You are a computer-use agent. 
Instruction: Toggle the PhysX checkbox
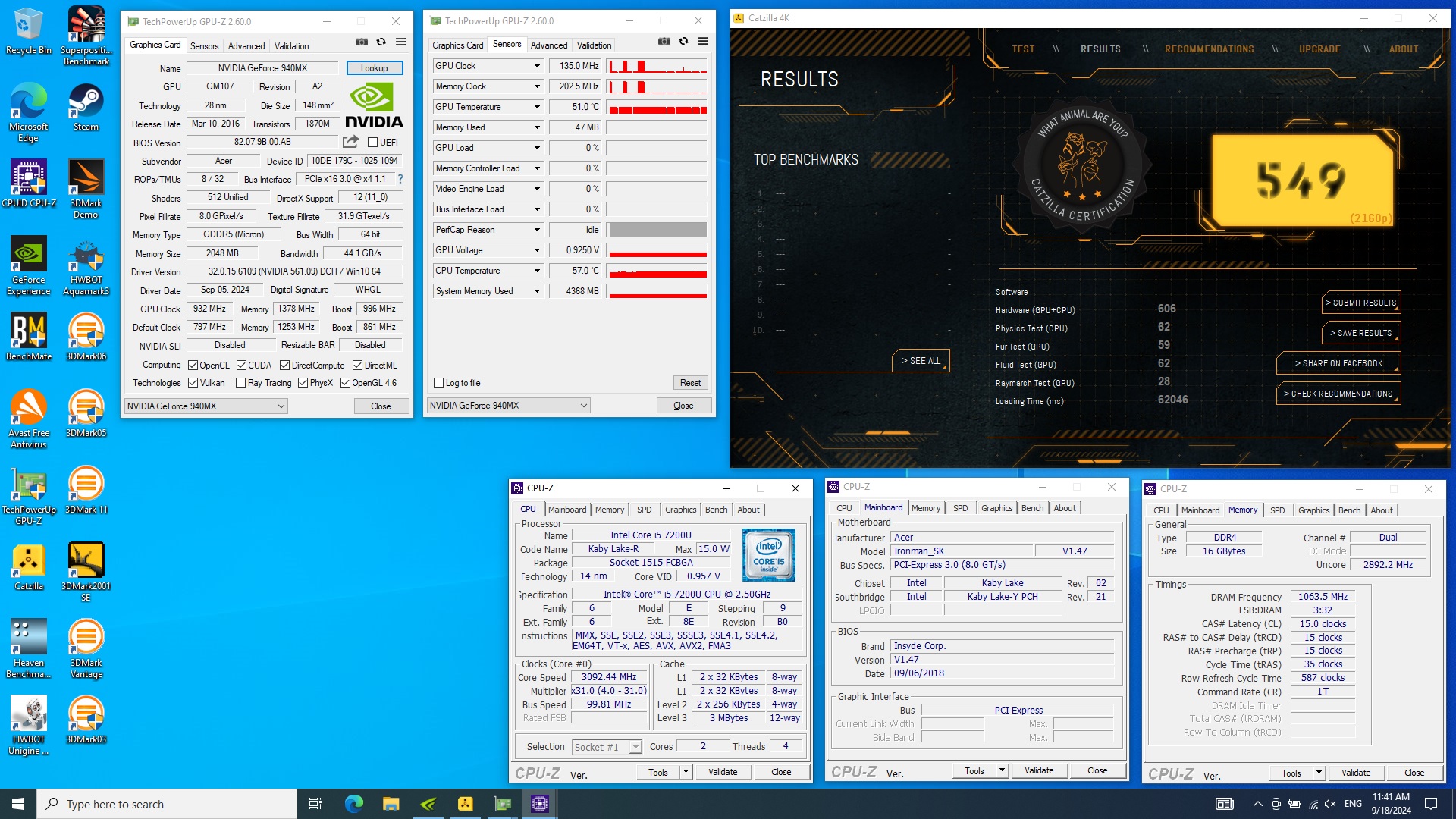click(x=303, y=383)
